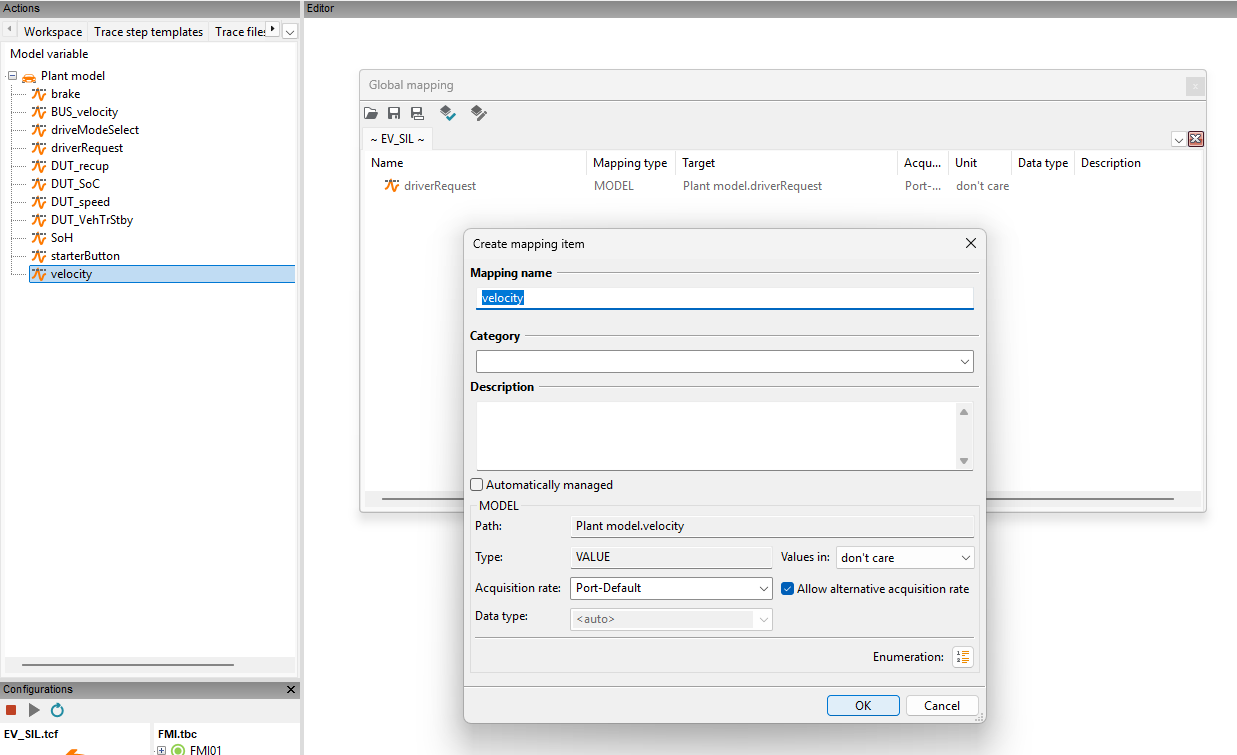Click the Unit column header
The height and width of the screenshot is (755, 1237).
[966, 163]
